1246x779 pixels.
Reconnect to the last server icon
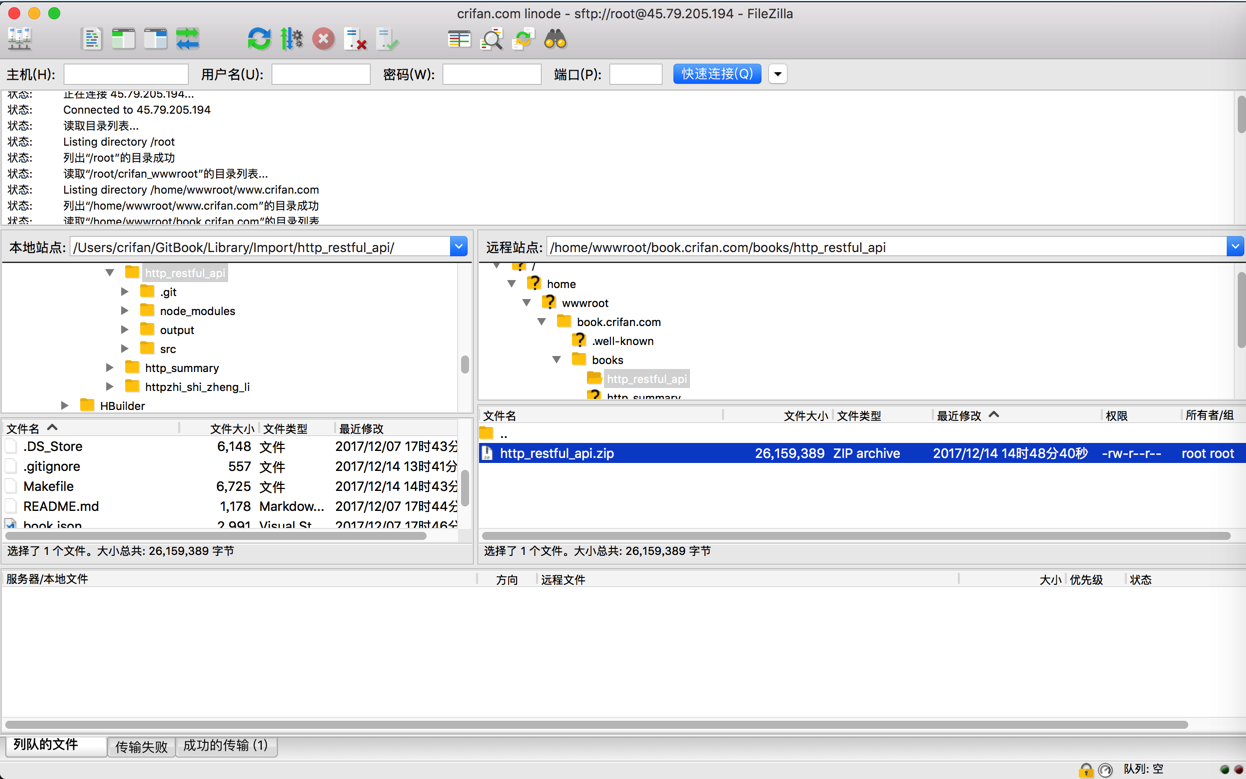tap(387, 39)
